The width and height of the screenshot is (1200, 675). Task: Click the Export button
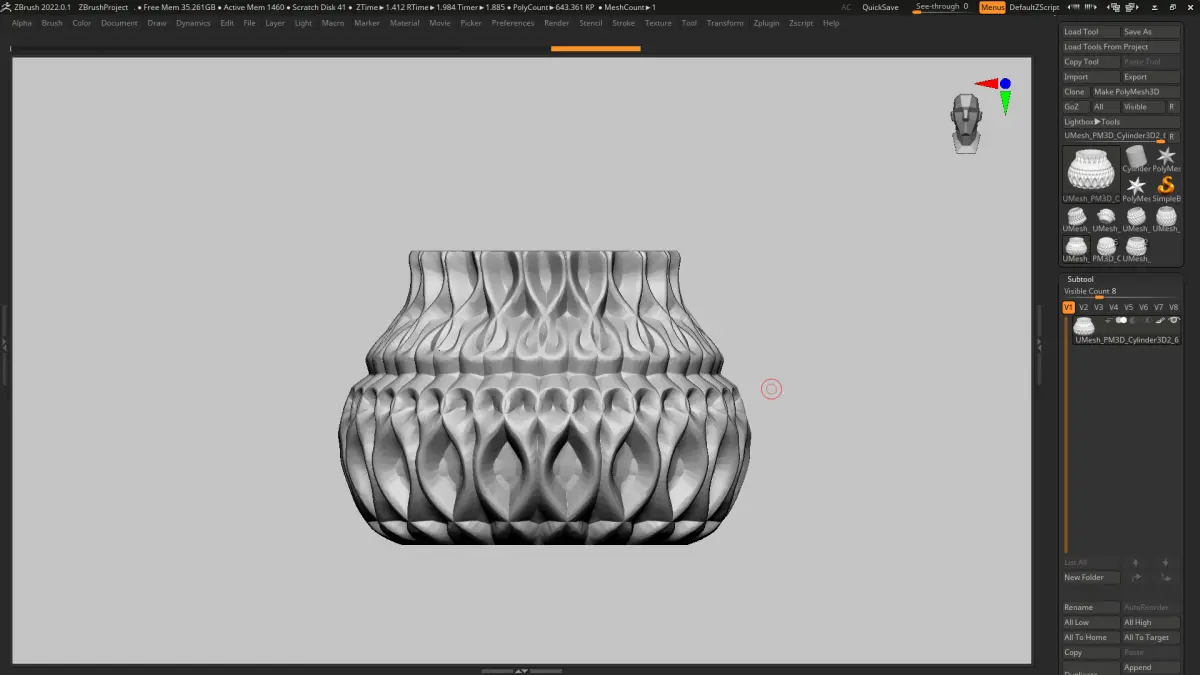coord(1151,77)
